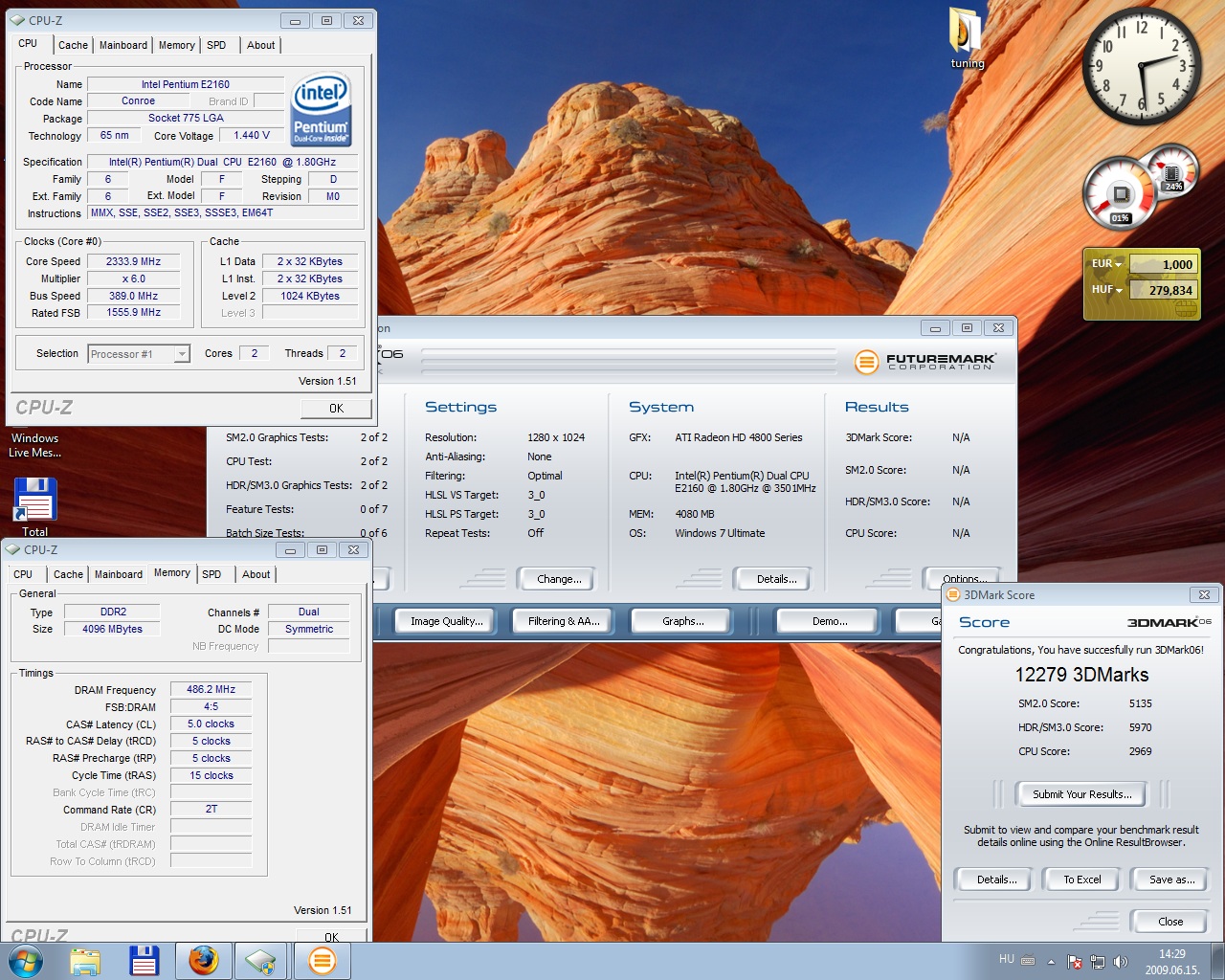Show hidden tray icons arrow
The width and height of the screenshot is (1225, 980).
pyautogui.click(x=1051, y=962)
